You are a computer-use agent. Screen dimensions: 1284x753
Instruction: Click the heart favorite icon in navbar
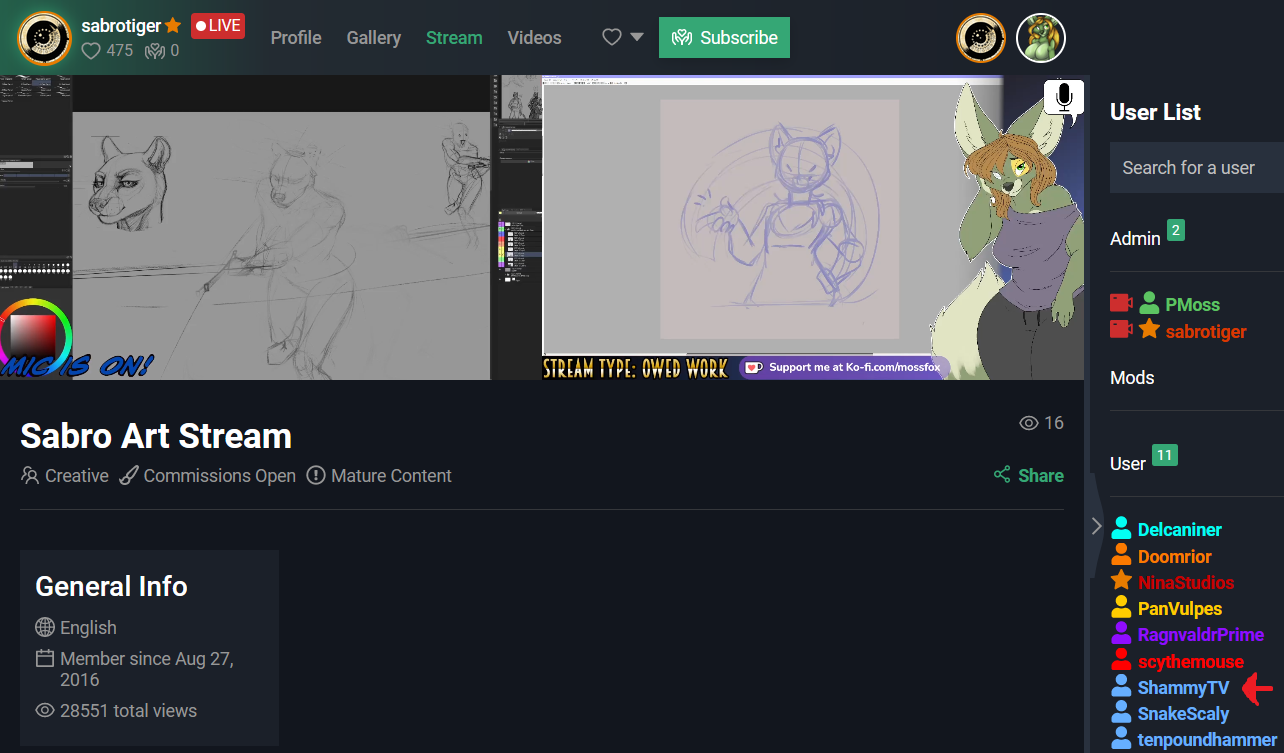612,37
